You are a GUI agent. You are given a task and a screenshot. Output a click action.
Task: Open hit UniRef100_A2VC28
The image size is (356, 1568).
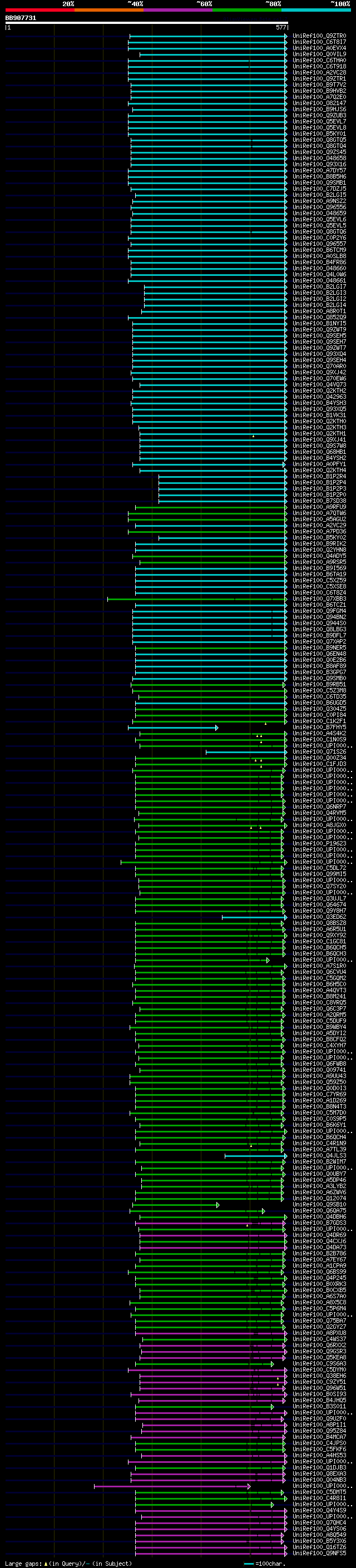coord(319,72)
